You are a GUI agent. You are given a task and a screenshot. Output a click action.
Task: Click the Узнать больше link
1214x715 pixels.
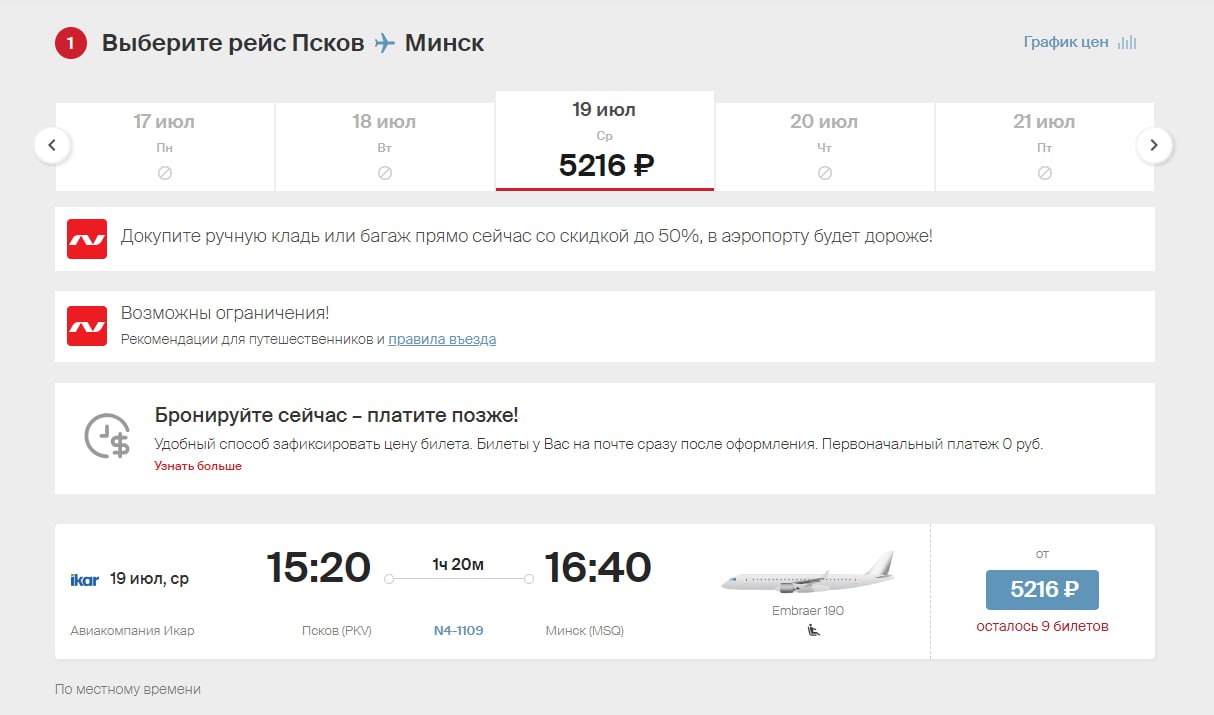[198, 466]
